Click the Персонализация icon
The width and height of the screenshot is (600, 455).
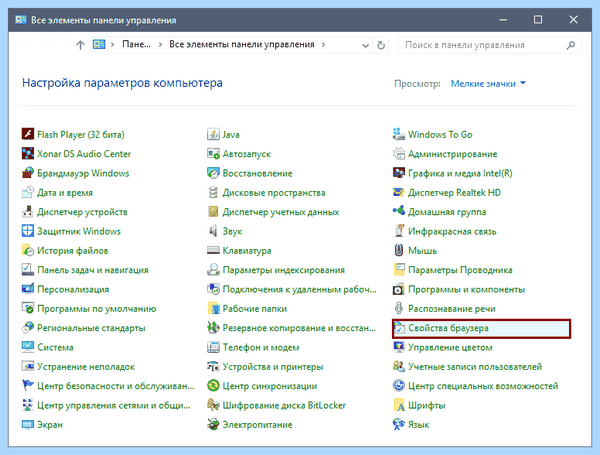[x=28, y=289]
